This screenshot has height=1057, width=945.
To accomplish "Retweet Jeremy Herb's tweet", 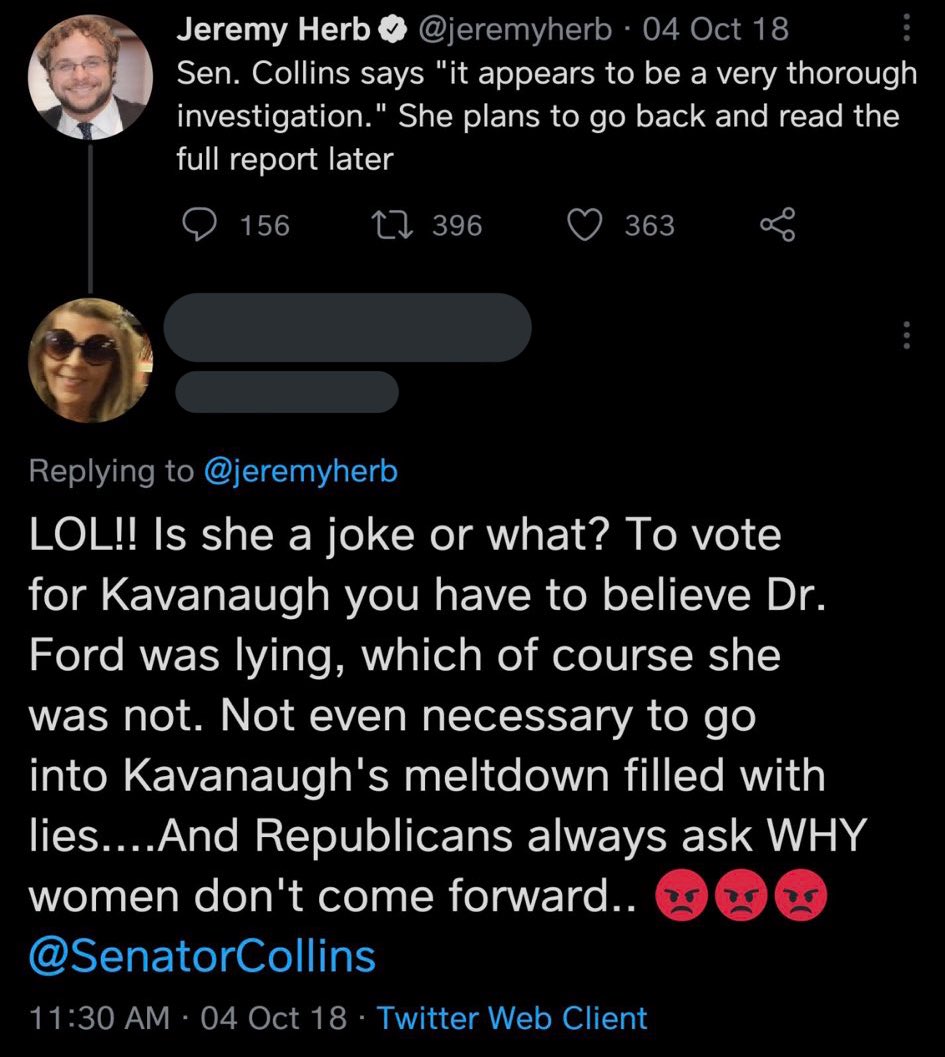I will [392, 226].
